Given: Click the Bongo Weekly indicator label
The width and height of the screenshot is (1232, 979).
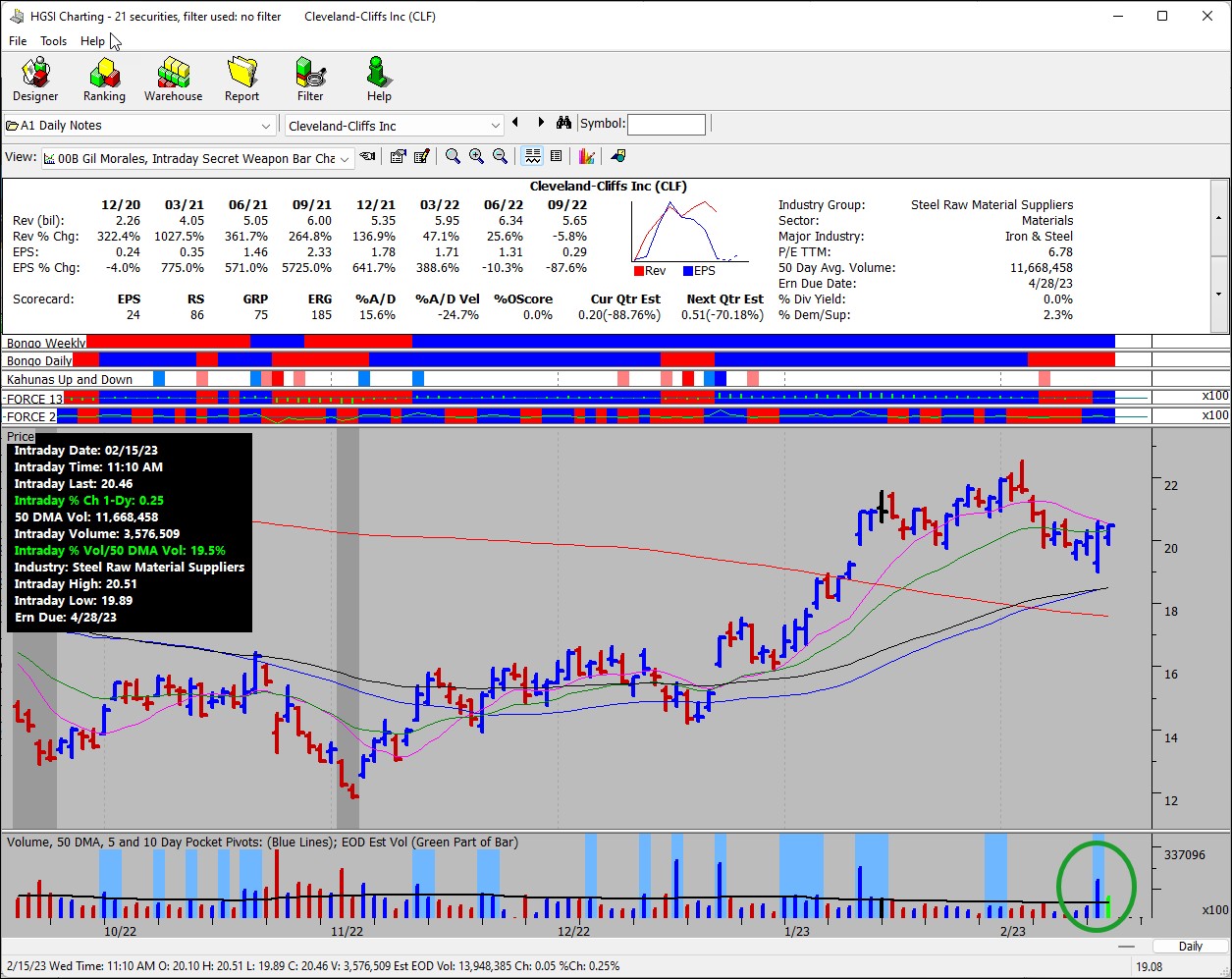Looking at the screenshot, I should coord(45,343).
